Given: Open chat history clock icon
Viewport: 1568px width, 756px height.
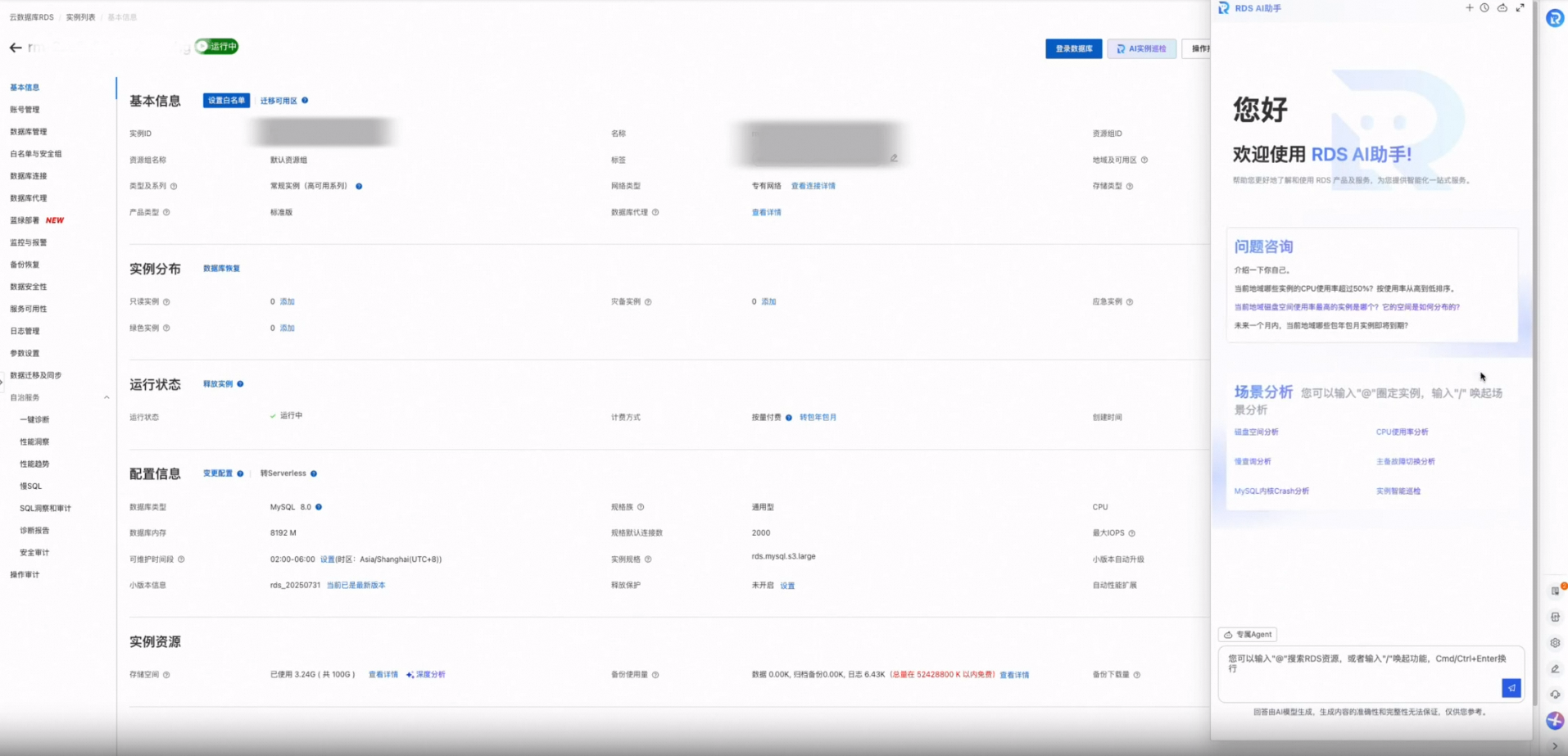Looking at the screenshot, I should pos(1484,8).
